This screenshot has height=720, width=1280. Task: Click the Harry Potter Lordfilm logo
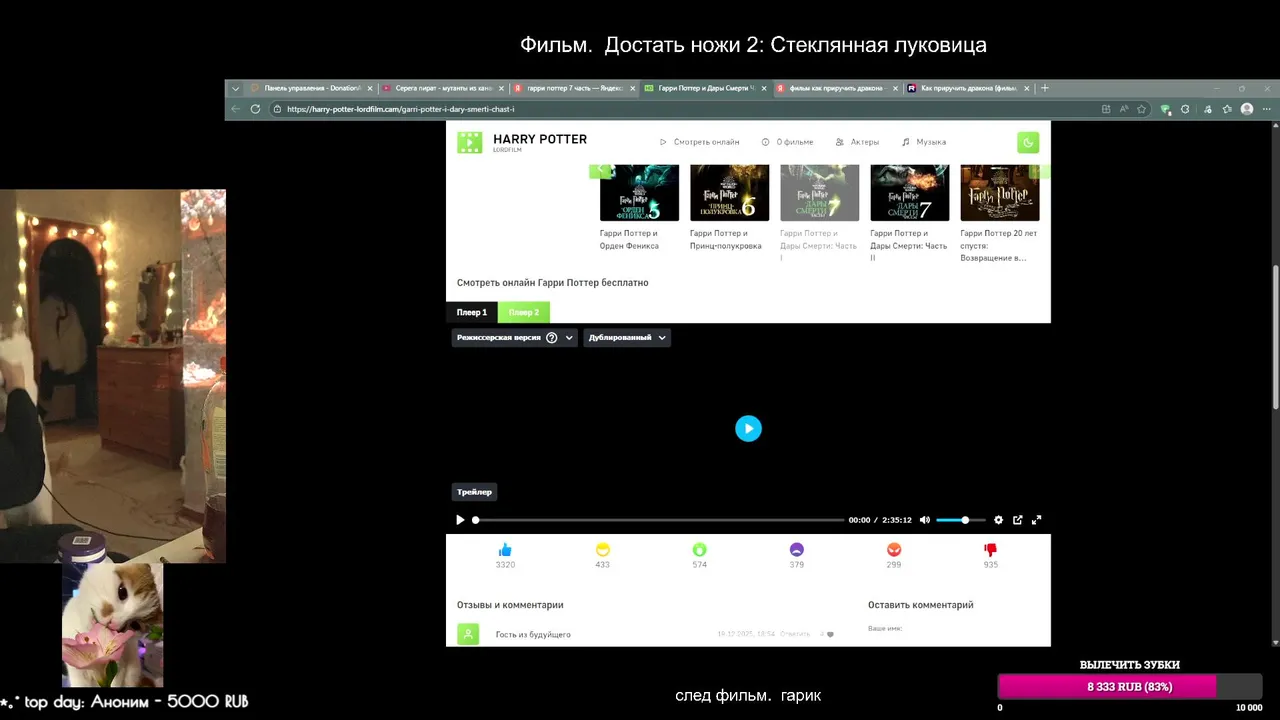click(522, 142)
